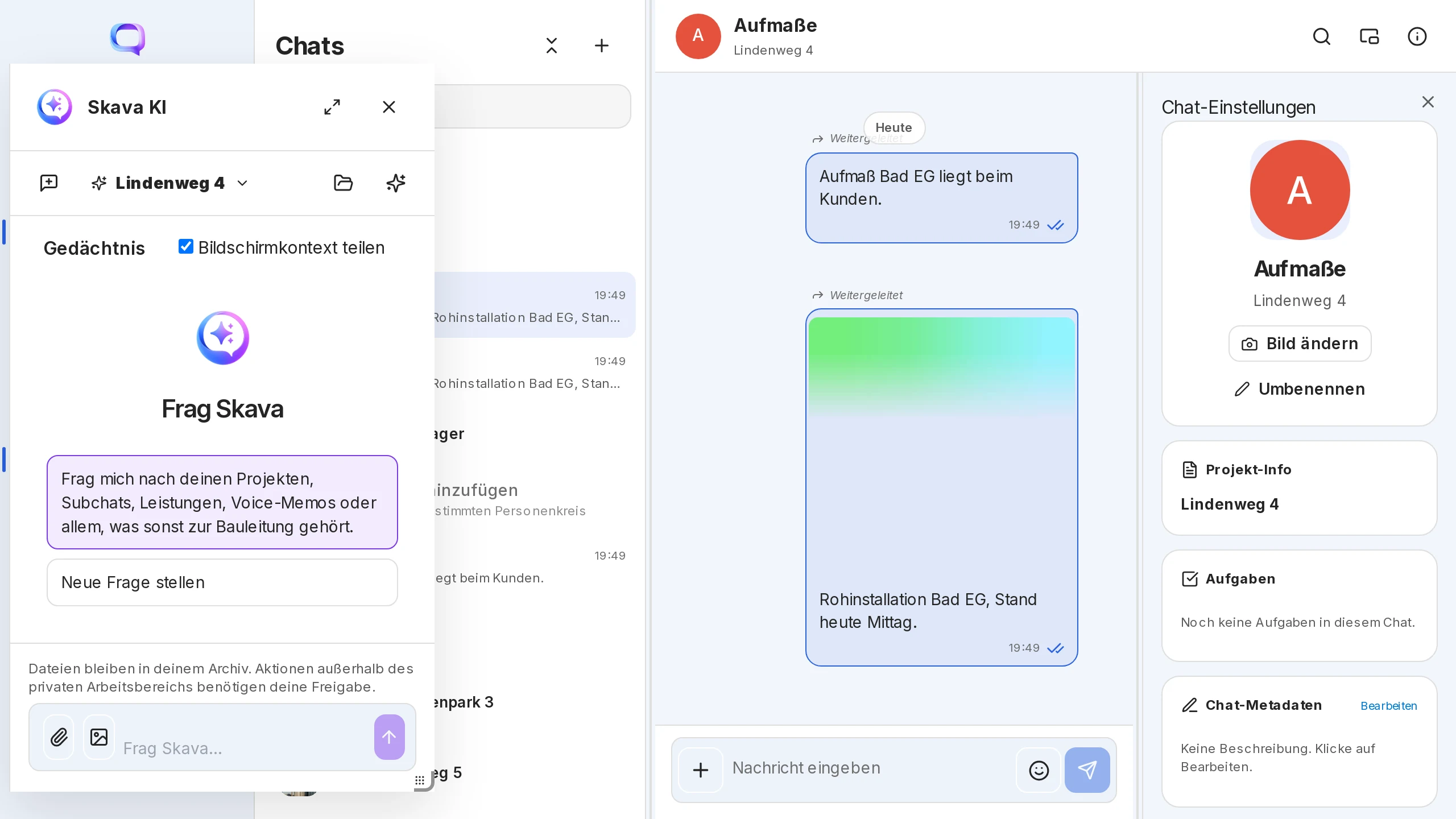Send the Skava prompt
Image resolution: width=1456 pixels, height=819 pixels.
click(390, 737)
